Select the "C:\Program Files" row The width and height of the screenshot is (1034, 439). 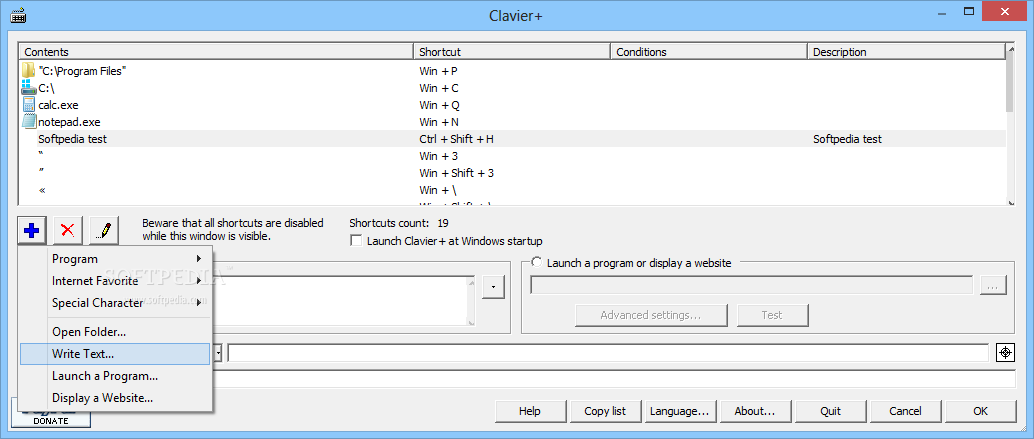tap(512, 71)
